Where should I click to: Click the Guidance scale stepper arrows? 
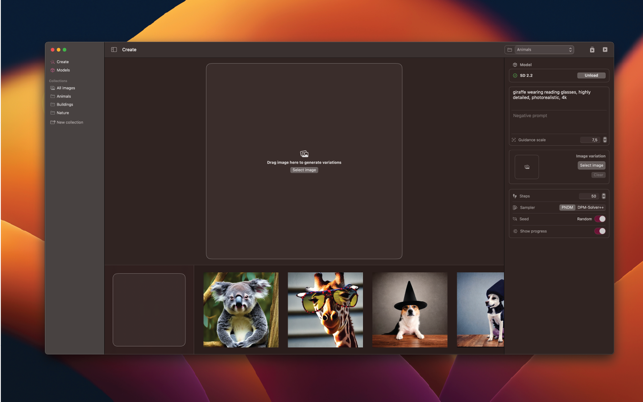605,140
